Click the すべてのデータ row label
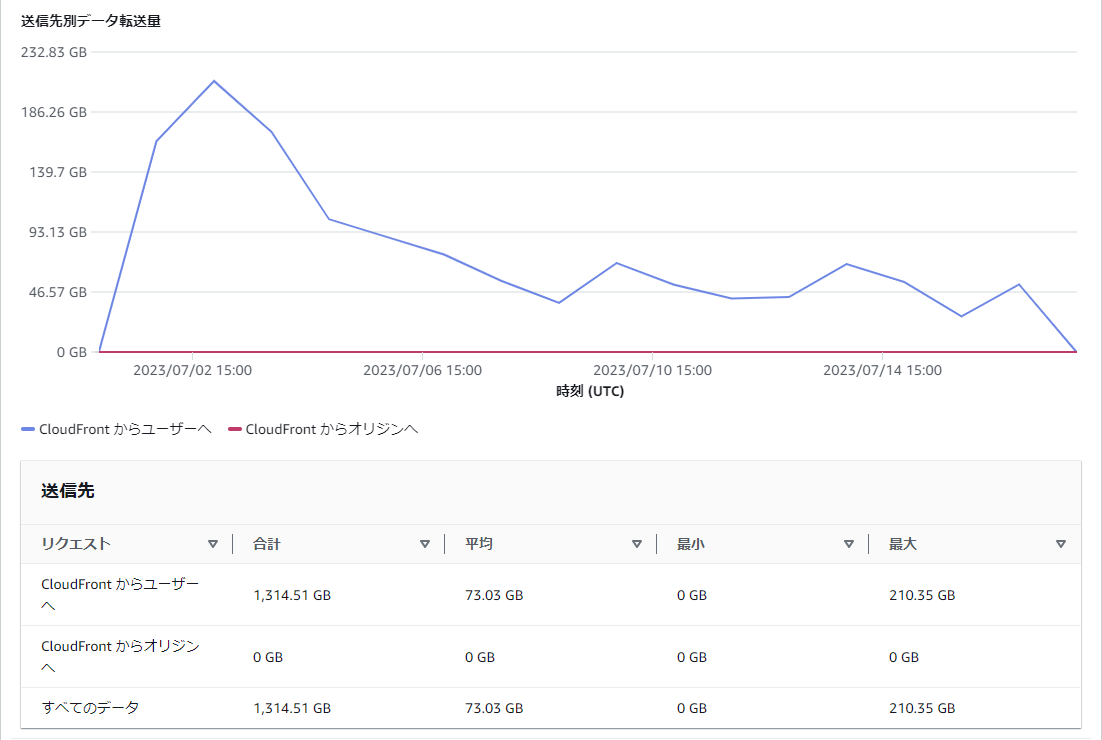Screen dimensions: 1102x740 point(90,708)
